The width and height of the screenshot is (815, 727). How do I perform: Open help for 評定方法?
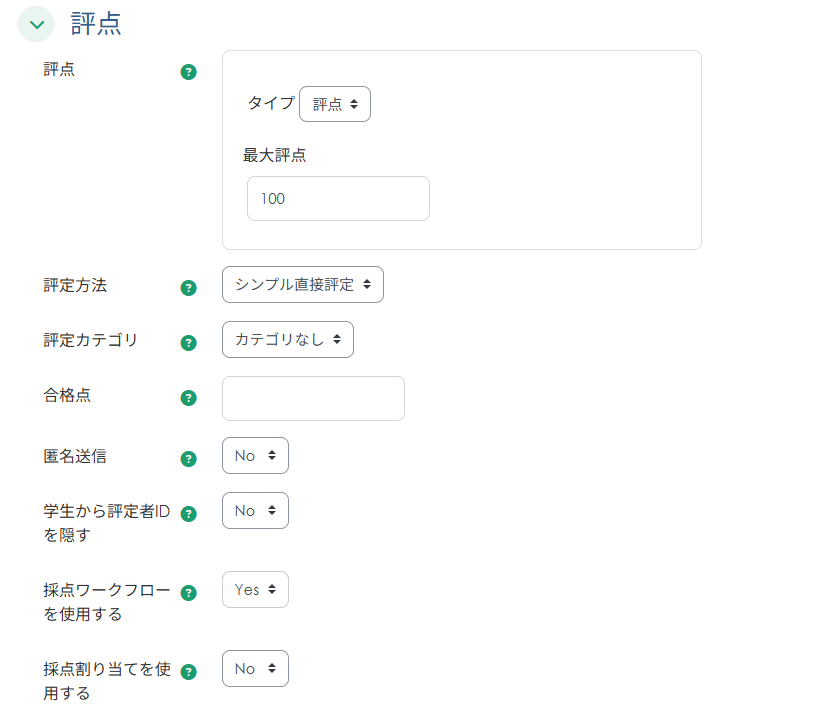(188, 288)
